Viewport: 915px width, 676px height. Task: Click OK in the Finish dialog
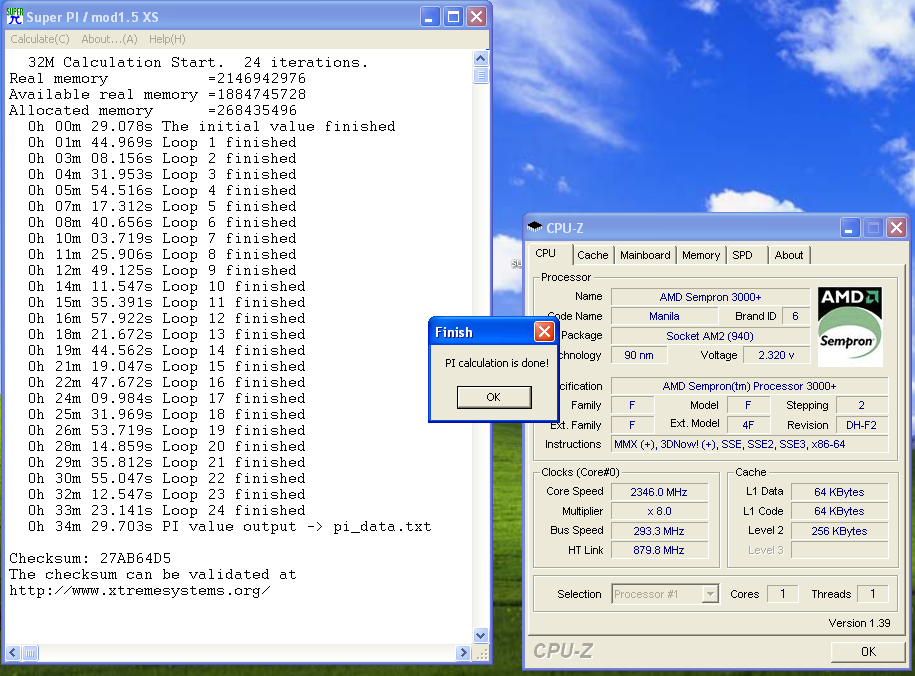click(x=494, y=397)
